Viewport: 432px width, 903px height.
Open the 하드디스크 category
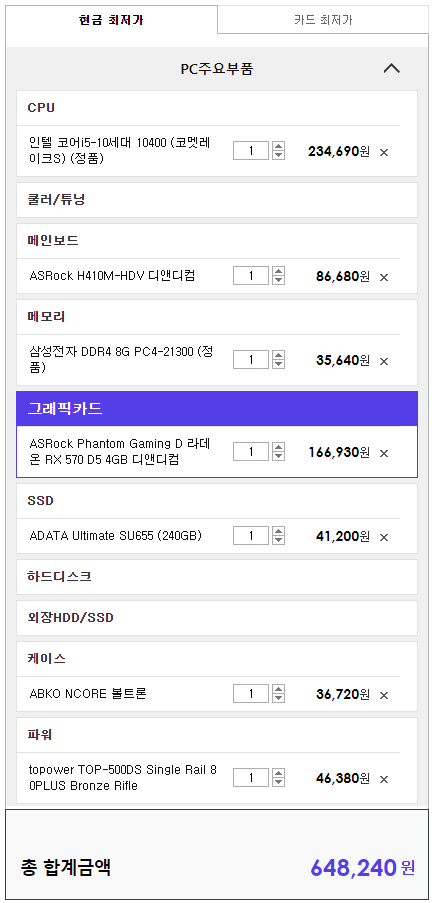217,576
